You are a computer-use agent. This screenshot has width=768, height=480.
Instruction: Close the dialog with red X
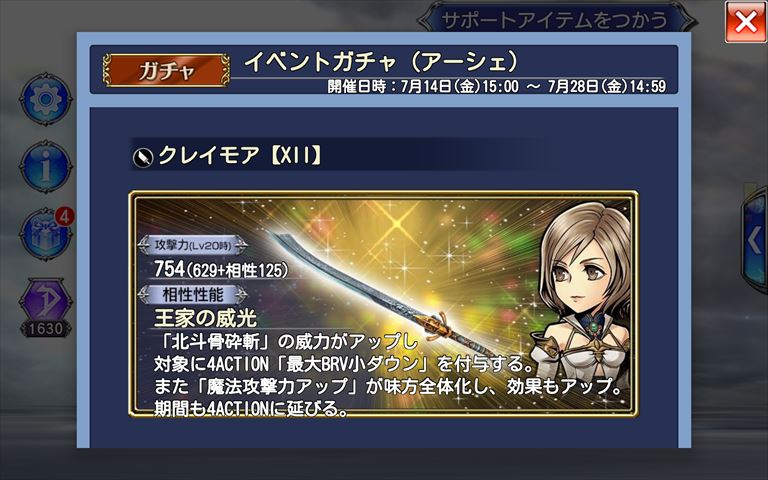tap(745, 22)
